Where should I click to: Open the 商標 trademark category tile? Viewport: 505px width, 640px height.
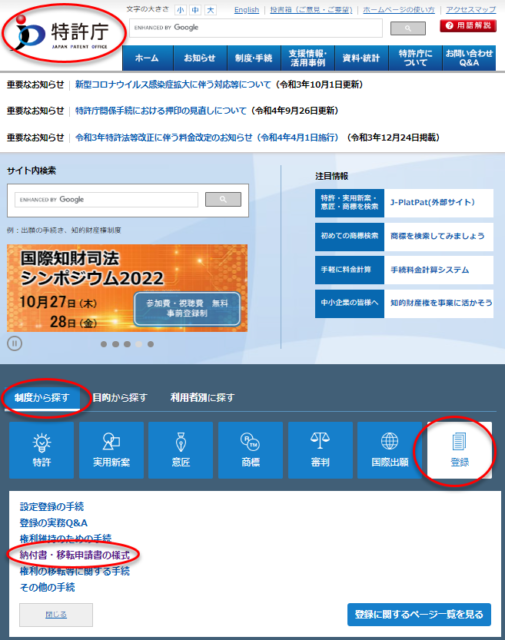coord(250,450)
